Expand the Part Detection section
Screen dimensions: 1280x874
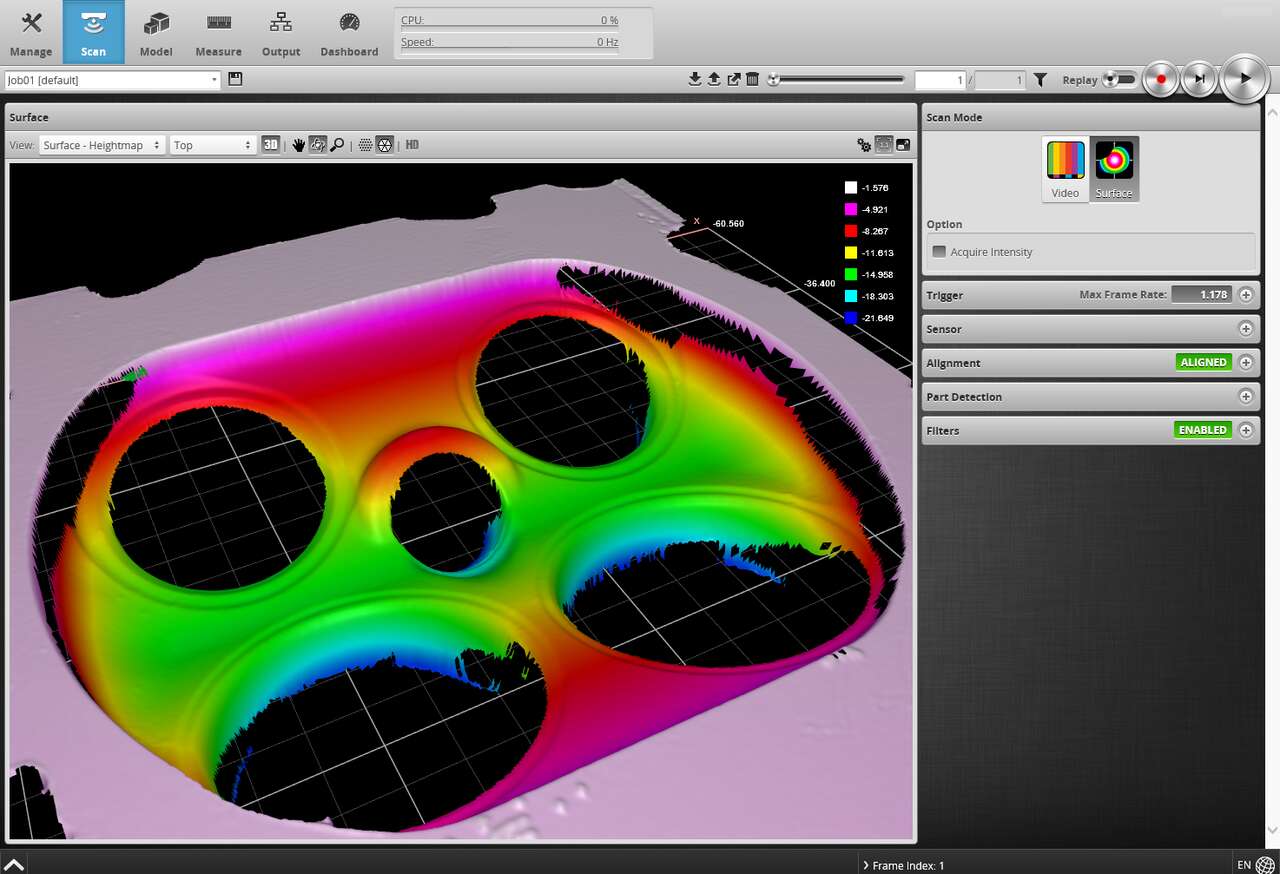click(x=1245, y=397)
